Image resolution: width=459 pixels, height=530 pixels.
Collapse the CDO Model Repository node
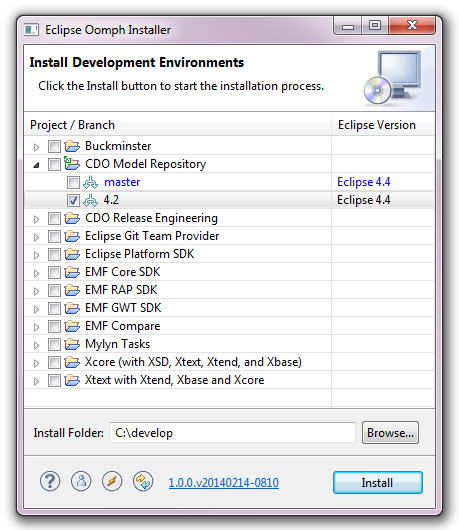pos(37,165)
